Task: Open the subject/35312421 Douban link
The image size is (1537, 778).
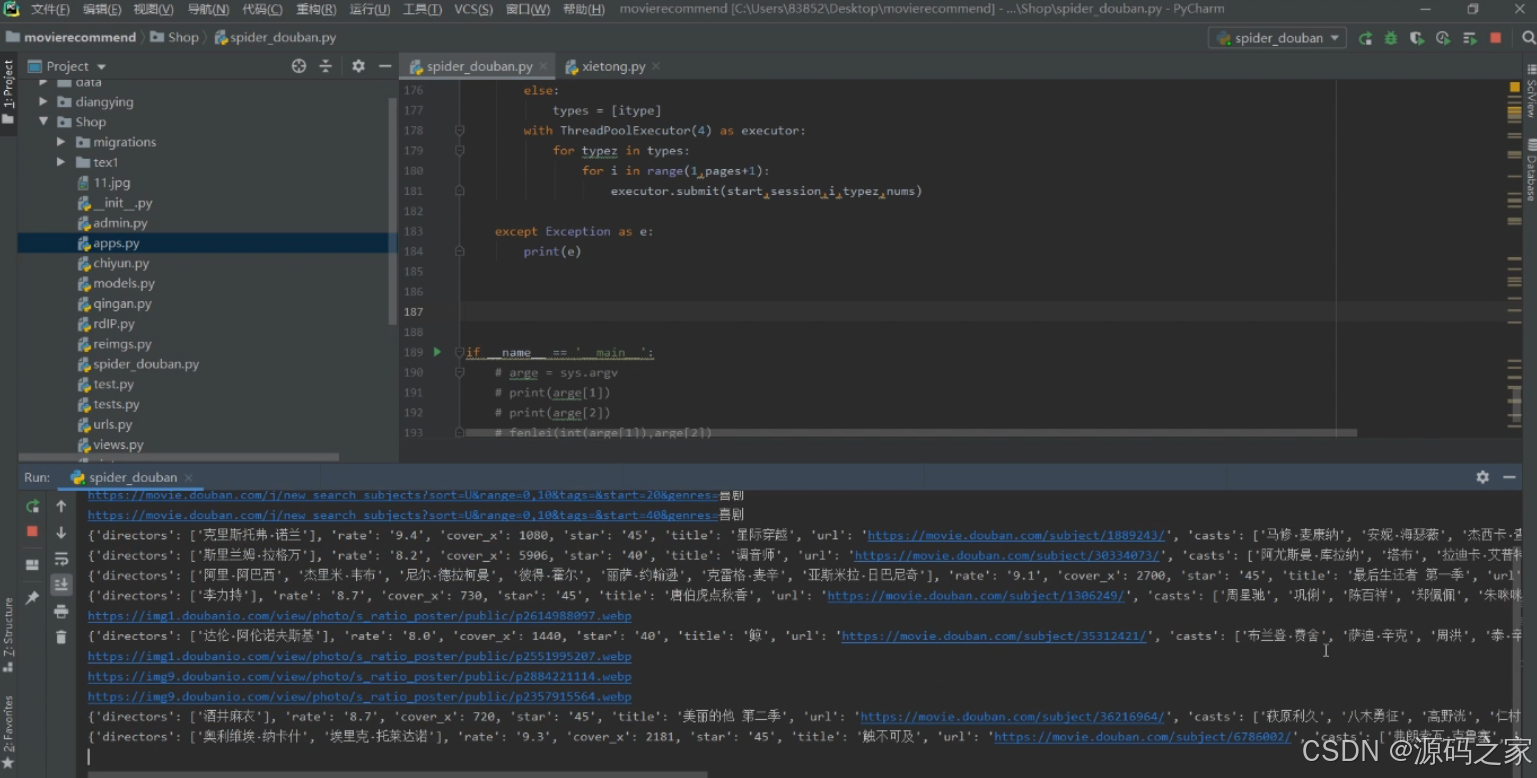Action: pyautogui.click(x=993, y=636)
